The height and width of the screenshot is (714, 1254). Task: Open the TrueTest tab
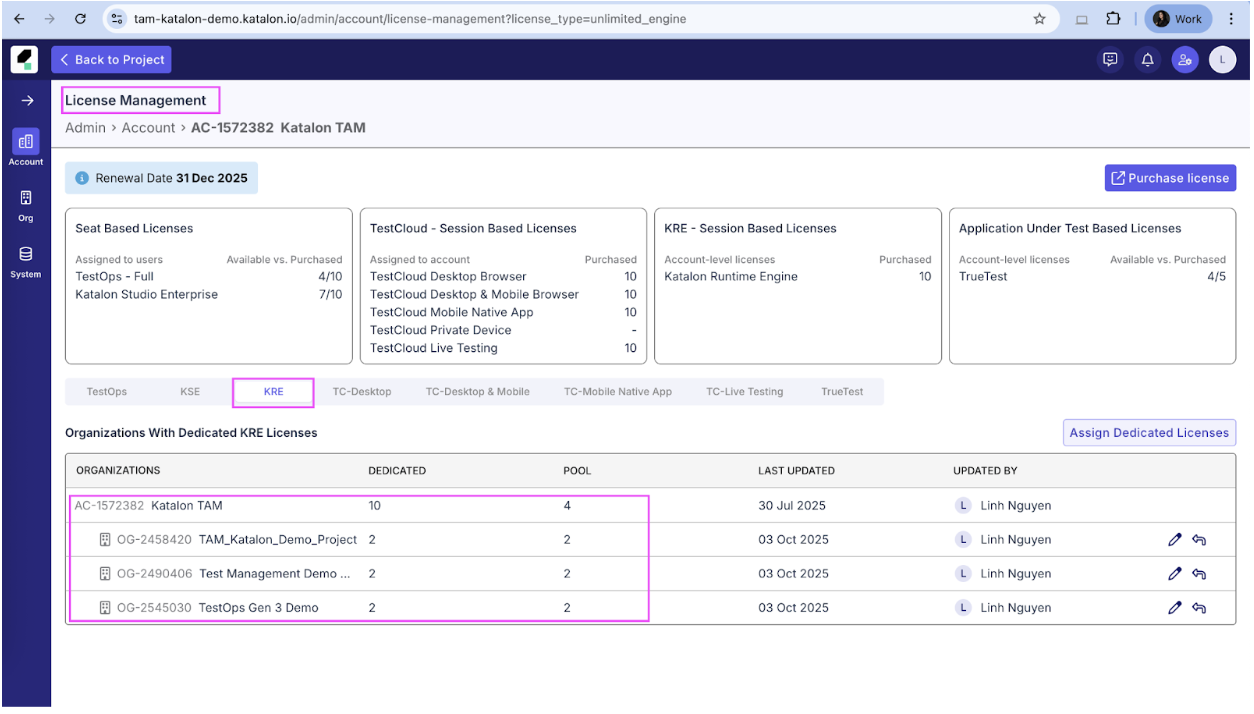click(x=841, y=391)
